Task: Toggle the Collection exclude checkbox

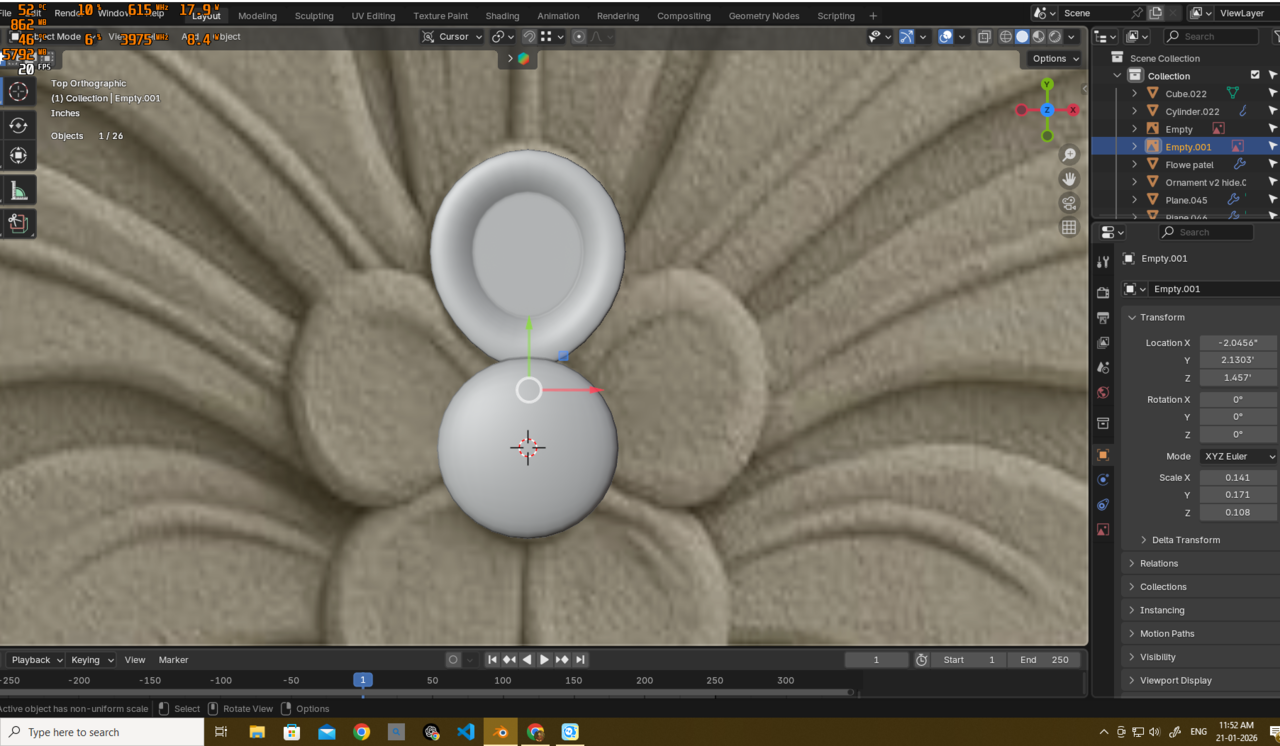Action: (x=1255, y=76)
